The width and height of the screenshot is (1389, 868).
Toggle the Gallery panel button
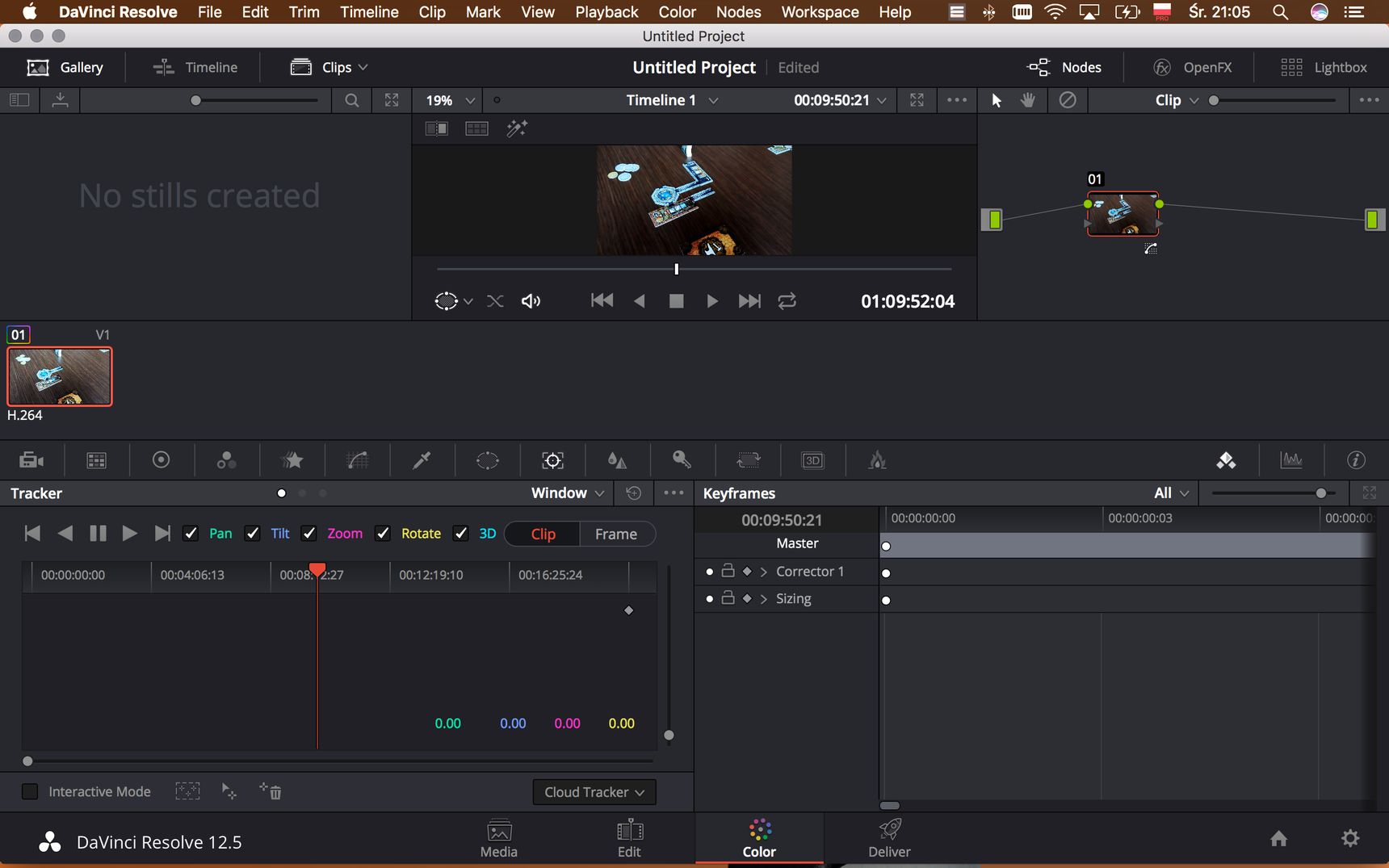65,67
